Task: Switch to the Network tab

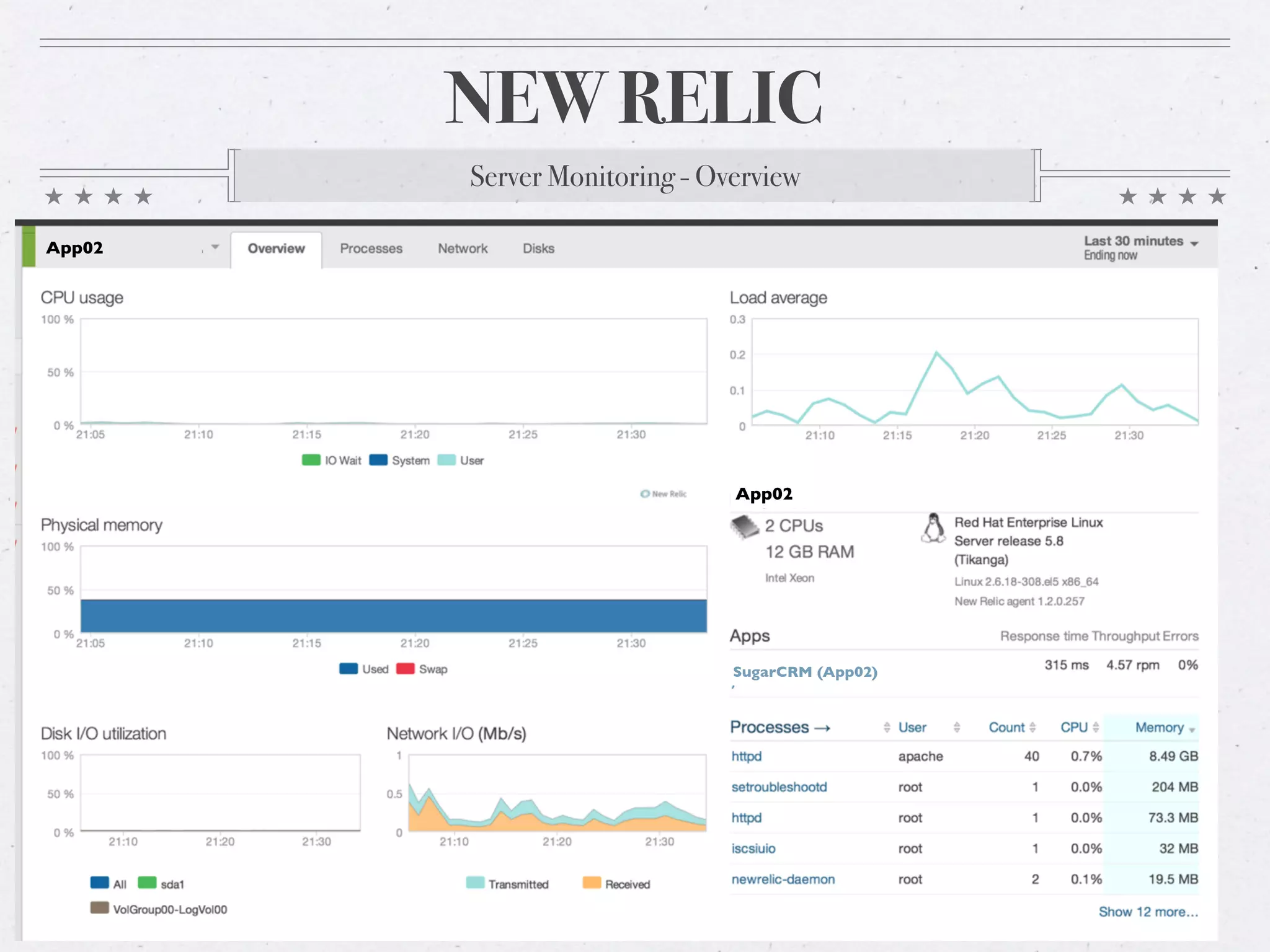Action: [463, 249]
